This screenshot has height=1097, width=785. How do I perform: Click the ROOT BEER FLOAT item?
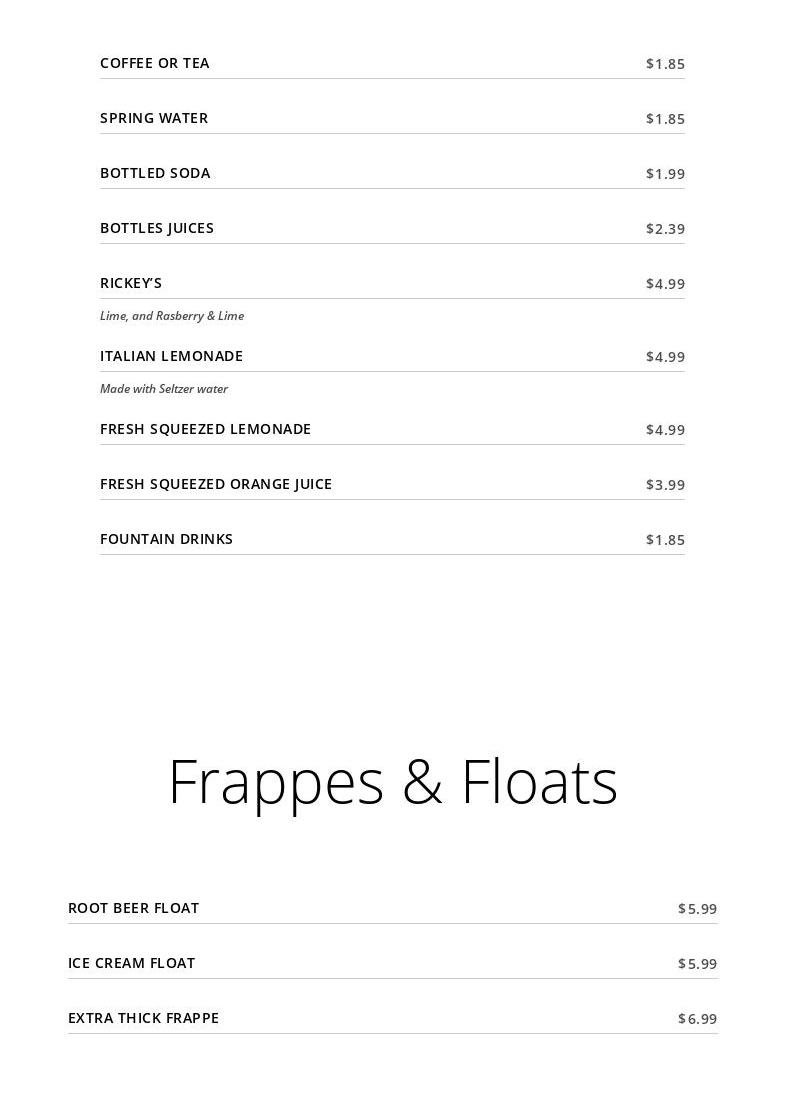(133, 908)
